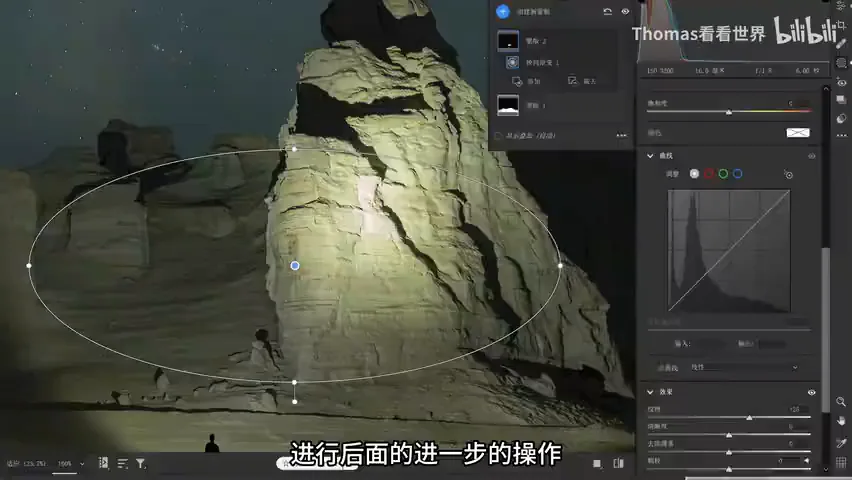Select the Edit sliders tool icon
The width and height of the screenshot is (852, 480).
pos(841,7)
